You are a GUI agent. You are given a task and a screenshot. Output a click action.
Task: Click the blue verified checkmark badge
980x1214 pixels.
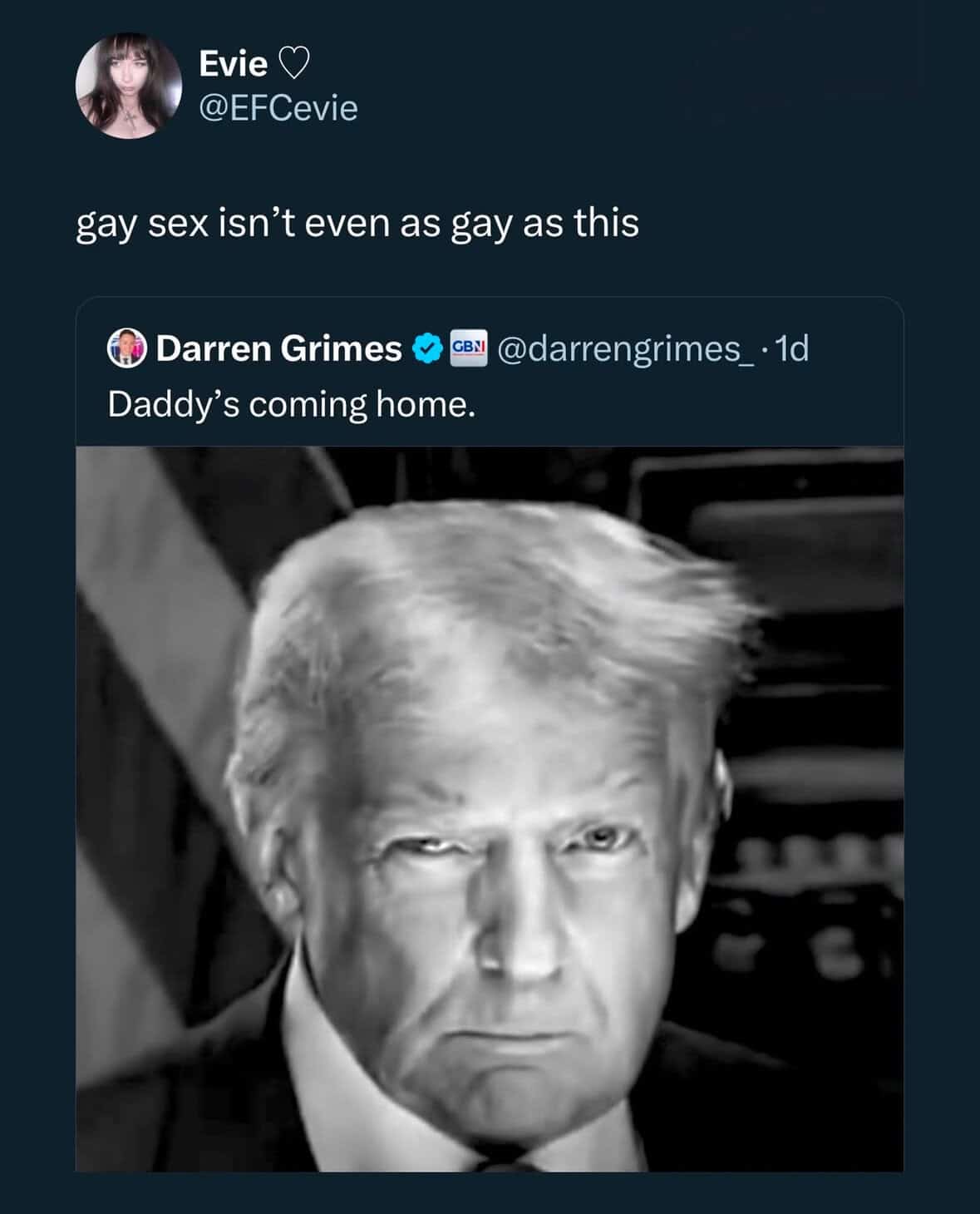coord(426,348)
